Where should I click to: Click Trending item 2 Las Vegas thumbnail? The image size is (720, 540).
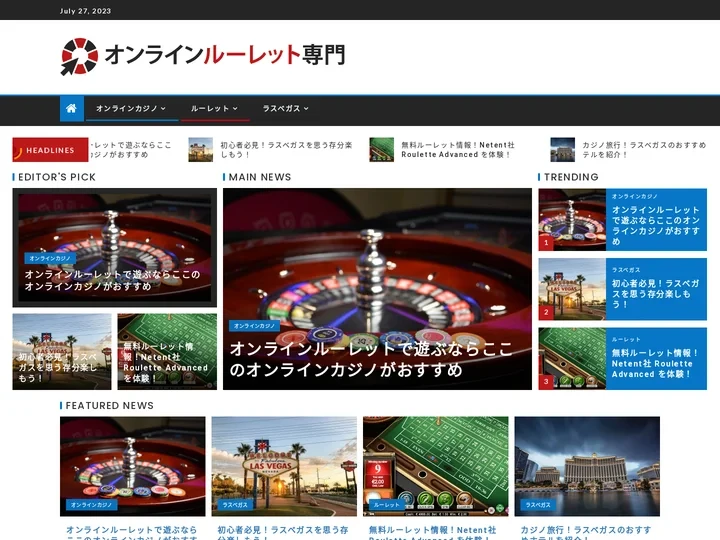tap(572, 289)
